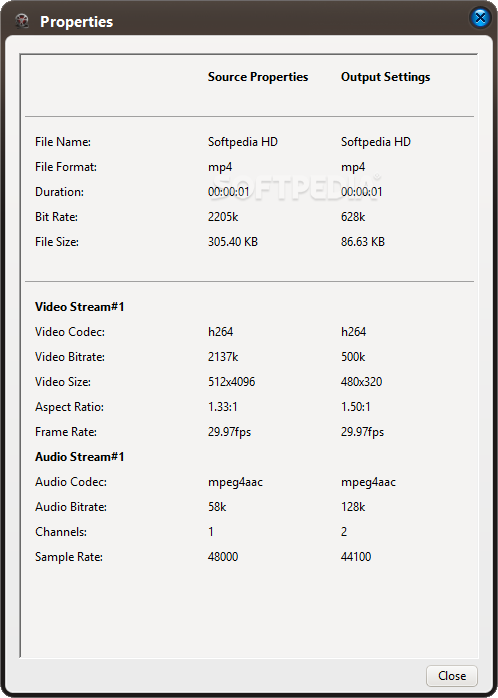Click the source sample rate 48000
Viewport: 498px width, 698px height.
click(223, 556)
